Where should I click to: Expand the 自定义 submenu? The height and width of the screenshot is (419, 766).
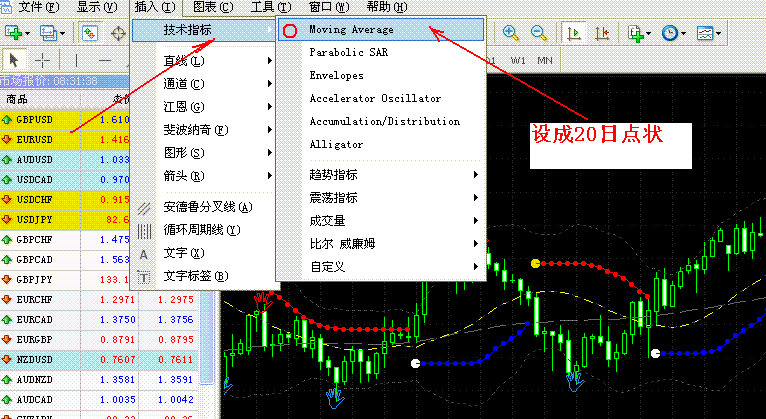click(381, 267)
